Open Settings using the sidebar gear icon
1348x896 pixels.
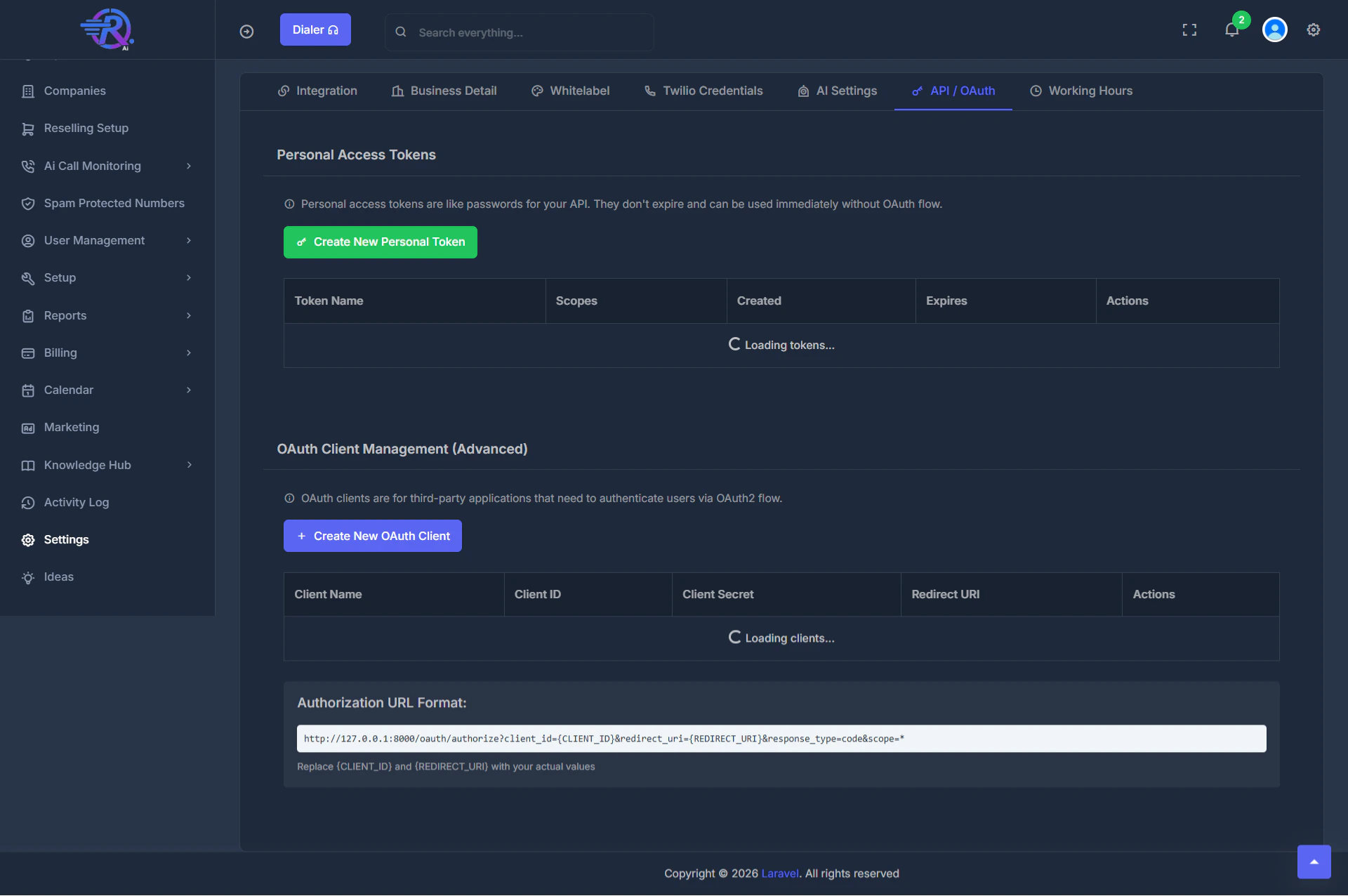[x=27, y=539]
